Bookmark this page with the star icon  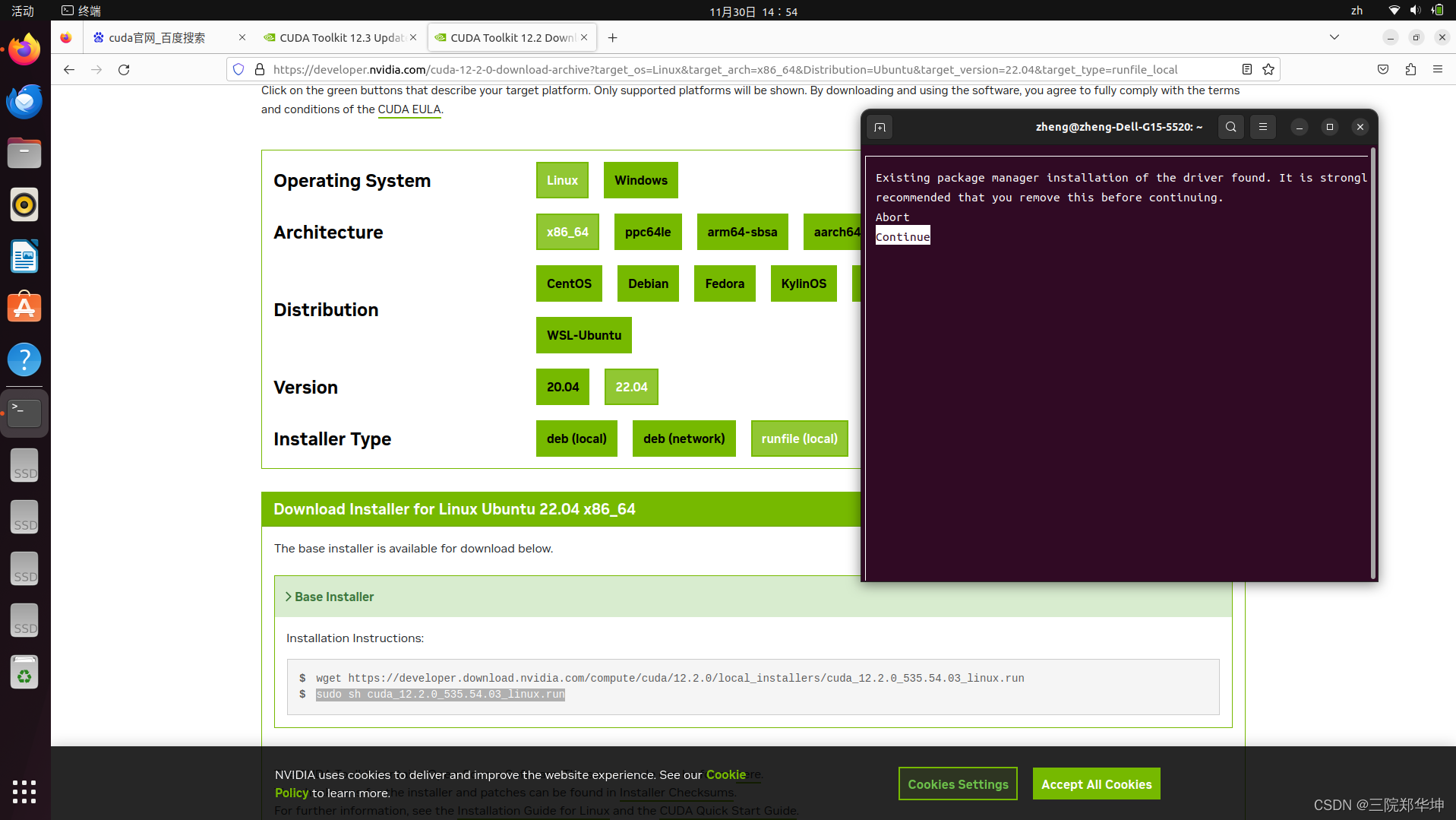coord(1268,70)
